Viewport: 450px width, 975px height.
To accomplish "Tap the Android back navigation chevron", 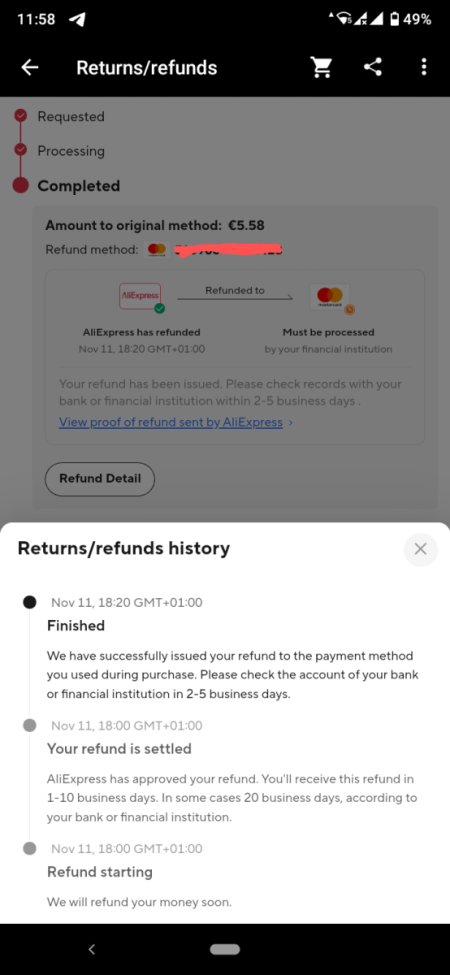I will [92, 949].
